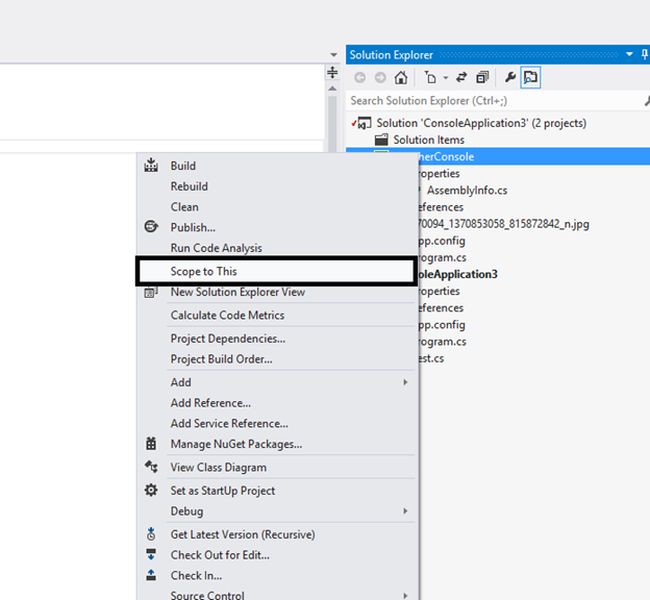The image size is (650, 600).
Task: Open the Add submenu
Action: (x=277, y=382)
